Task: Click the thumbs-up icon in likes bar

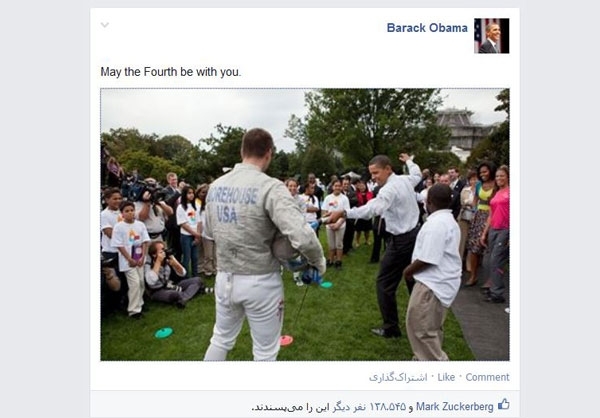Action: pyautogui.click(x=504, y=405)
